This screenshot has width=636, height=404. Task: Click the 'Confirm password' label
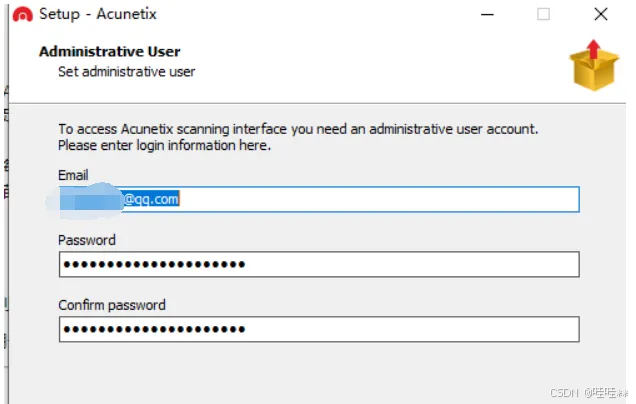pyautogui.click(x=112, y=305)
